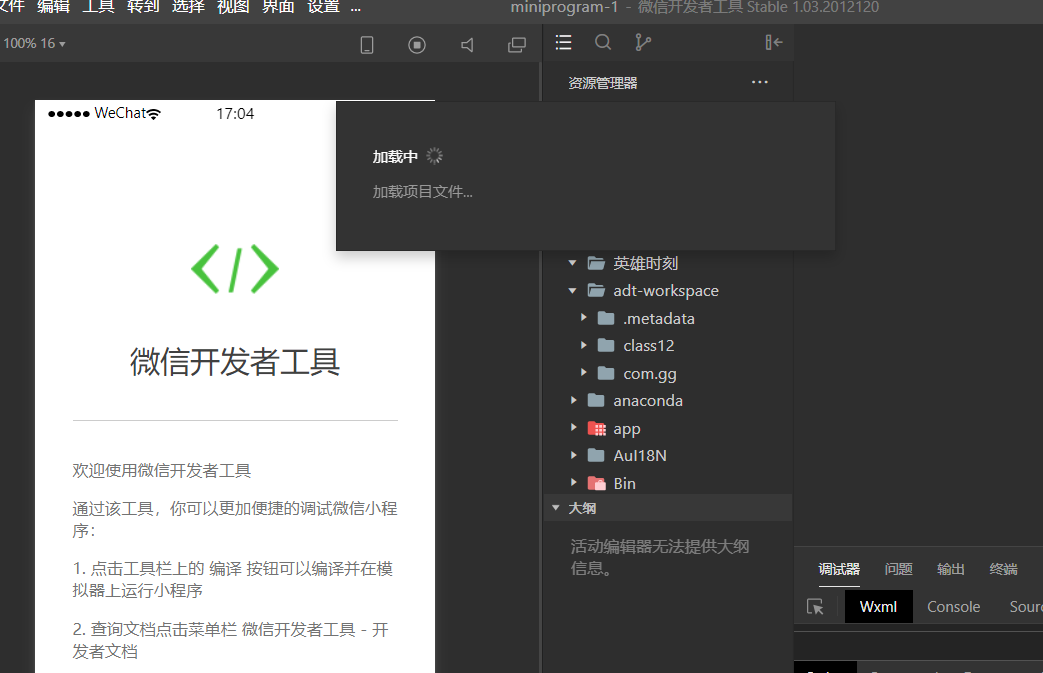
Task: Open the 100% 16 zoom dropdown
Action: pyautogui.click(x=35, y=43)
